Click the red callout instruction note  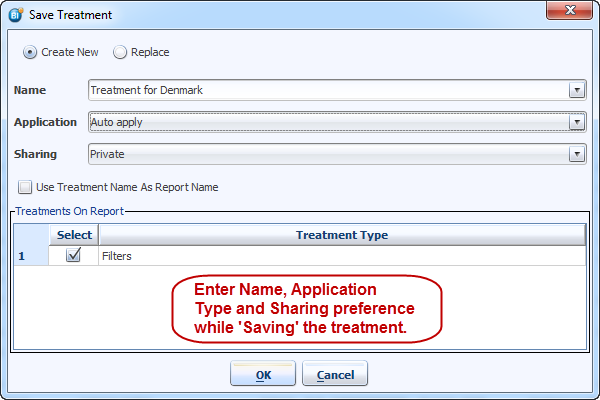(304, 307)
